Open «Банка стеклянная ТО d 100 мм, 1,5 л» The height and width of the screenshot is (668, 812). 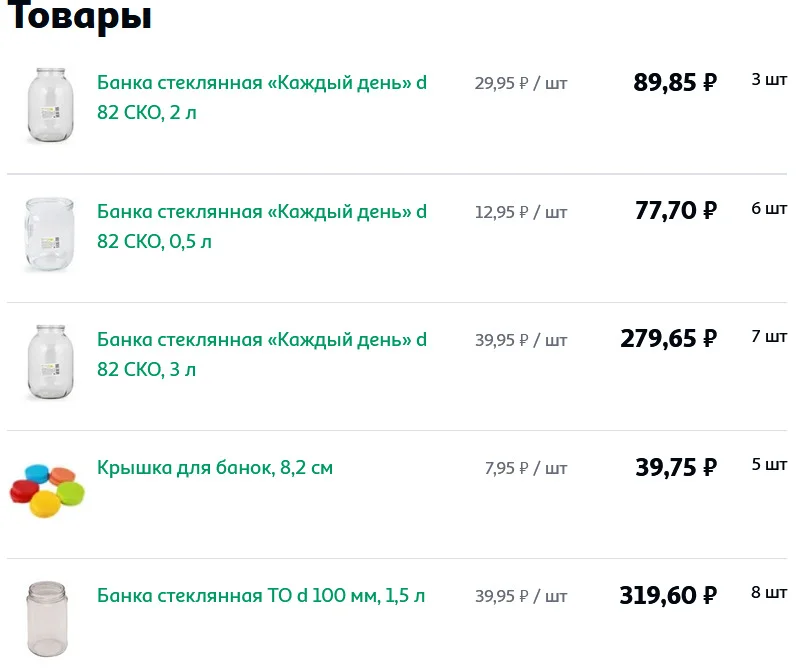pyautogui.click(x=262, y=595)
